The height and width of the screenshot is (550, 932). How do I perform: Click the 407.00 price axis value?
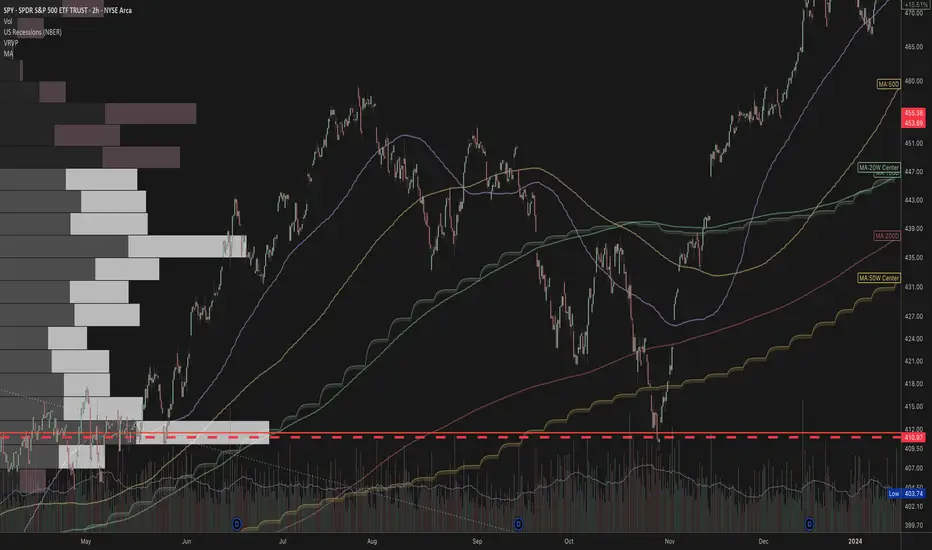914,468
